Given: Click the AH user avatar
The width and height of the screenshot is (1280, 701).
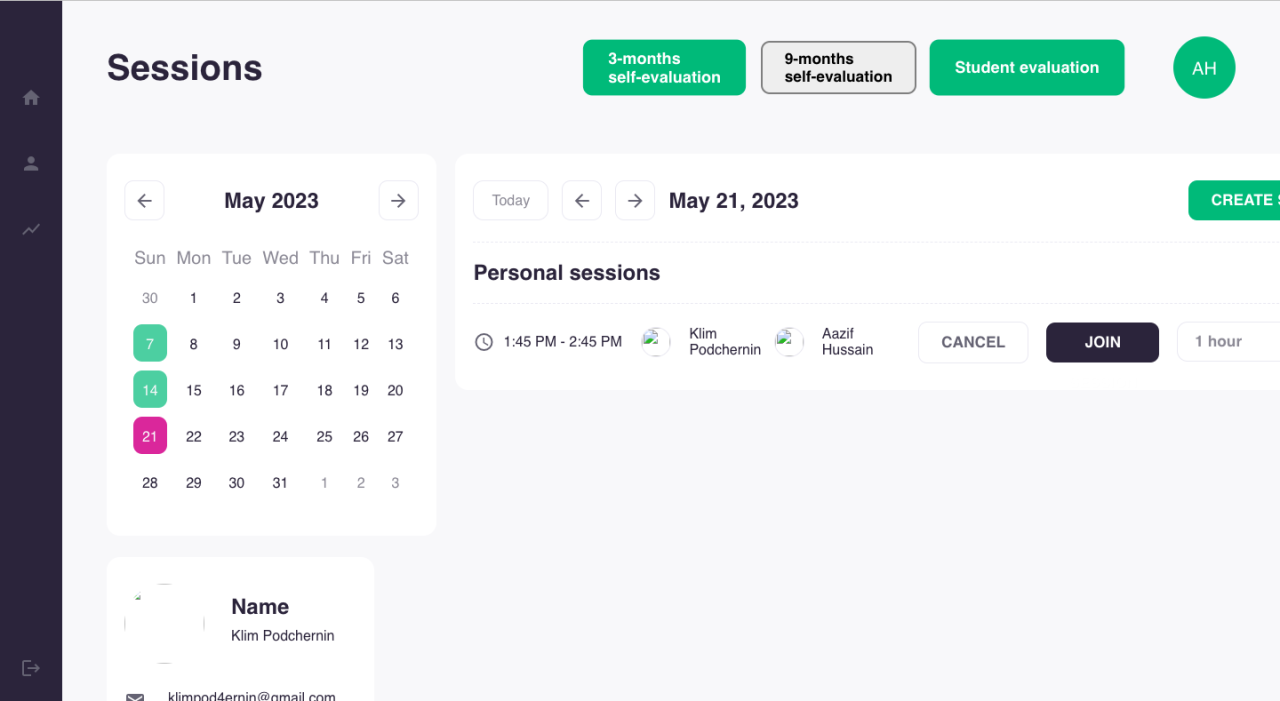Looking at the screenshot, I should click(1204, 68).
